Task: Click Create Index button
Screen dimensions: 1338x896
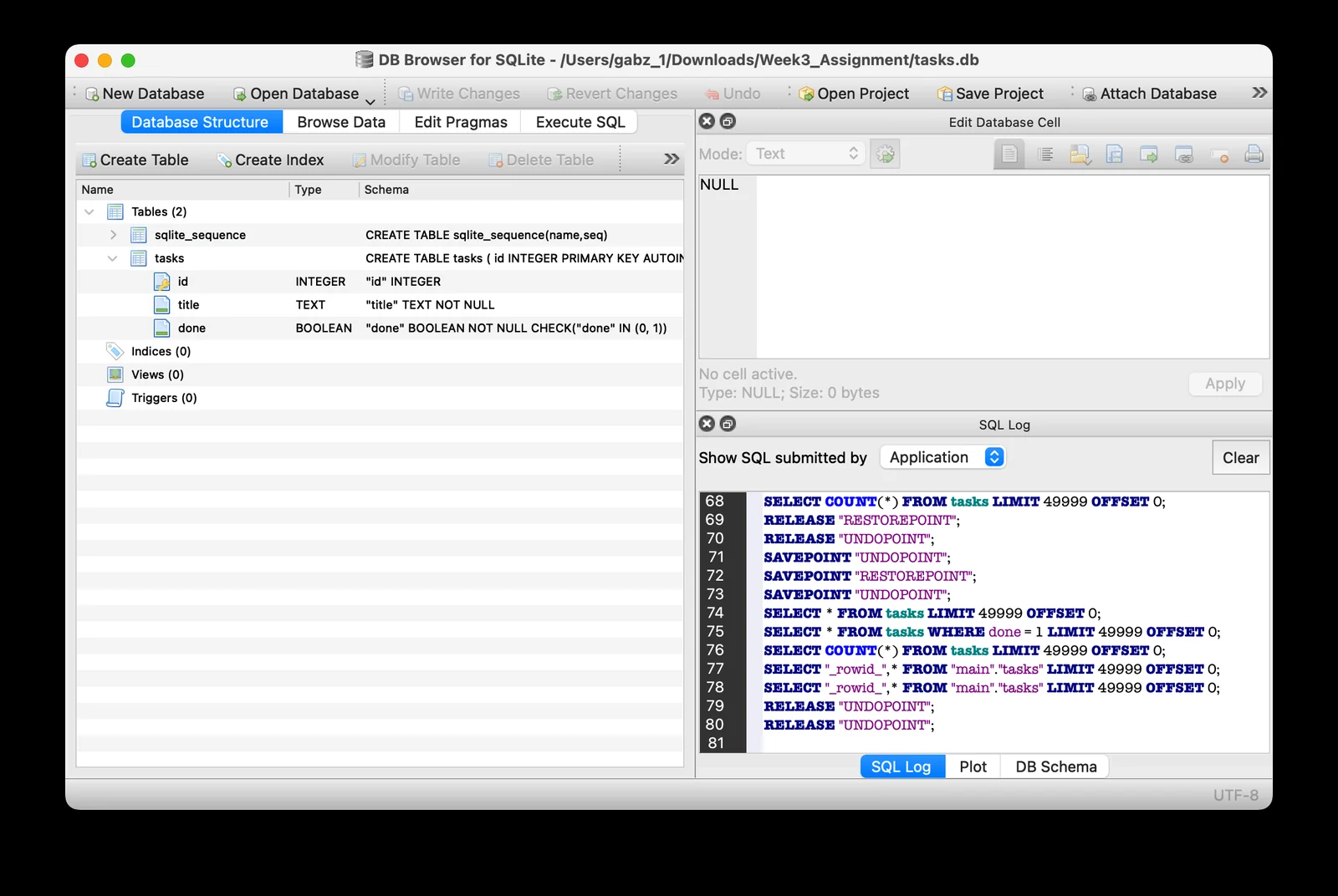Action: [270, 160]
